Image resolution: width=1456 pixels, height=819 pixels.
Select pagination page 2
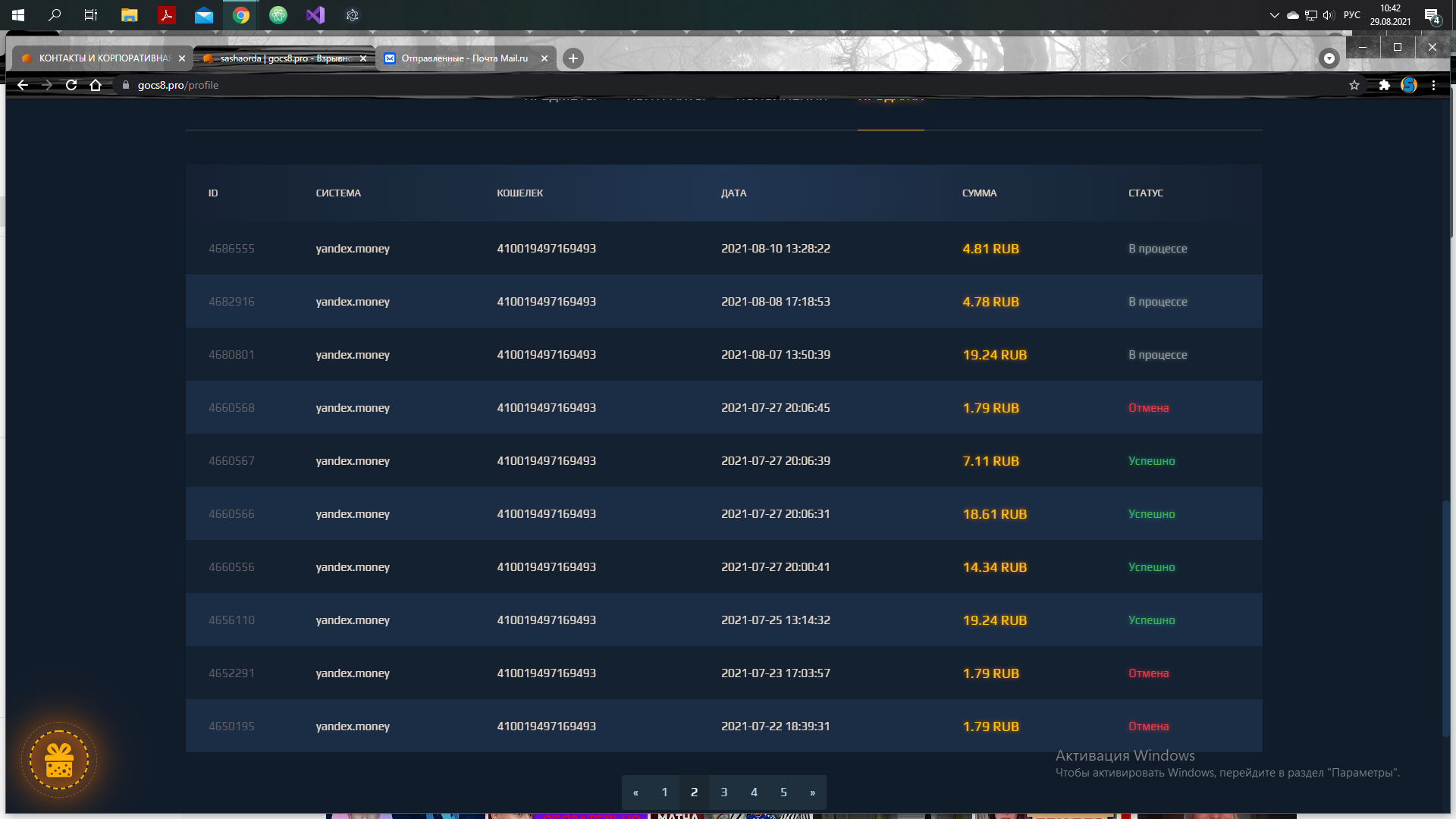pos(694,792)
